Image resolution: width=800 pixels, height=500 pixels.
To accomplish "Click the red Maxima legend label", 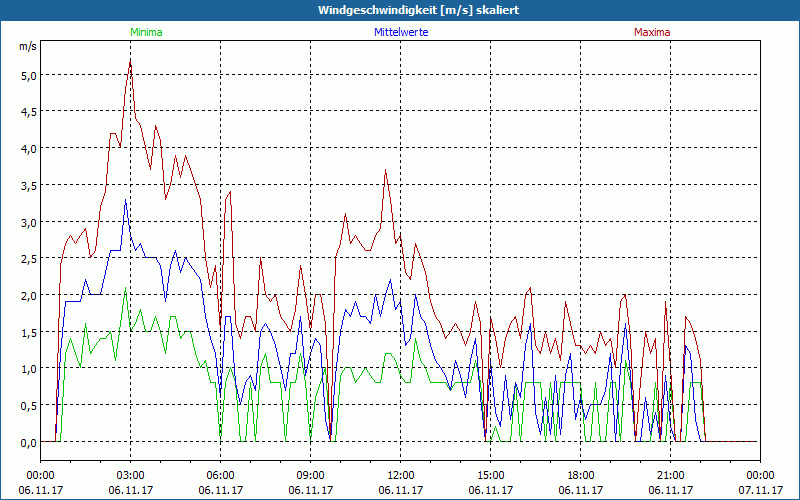I will tap(652, 32).
